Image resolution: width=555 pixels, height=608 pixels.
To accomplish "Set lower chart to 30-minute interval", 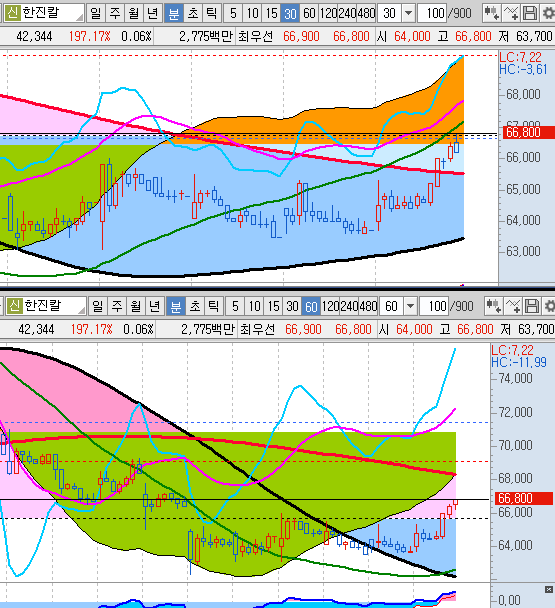I will [292, 306].
